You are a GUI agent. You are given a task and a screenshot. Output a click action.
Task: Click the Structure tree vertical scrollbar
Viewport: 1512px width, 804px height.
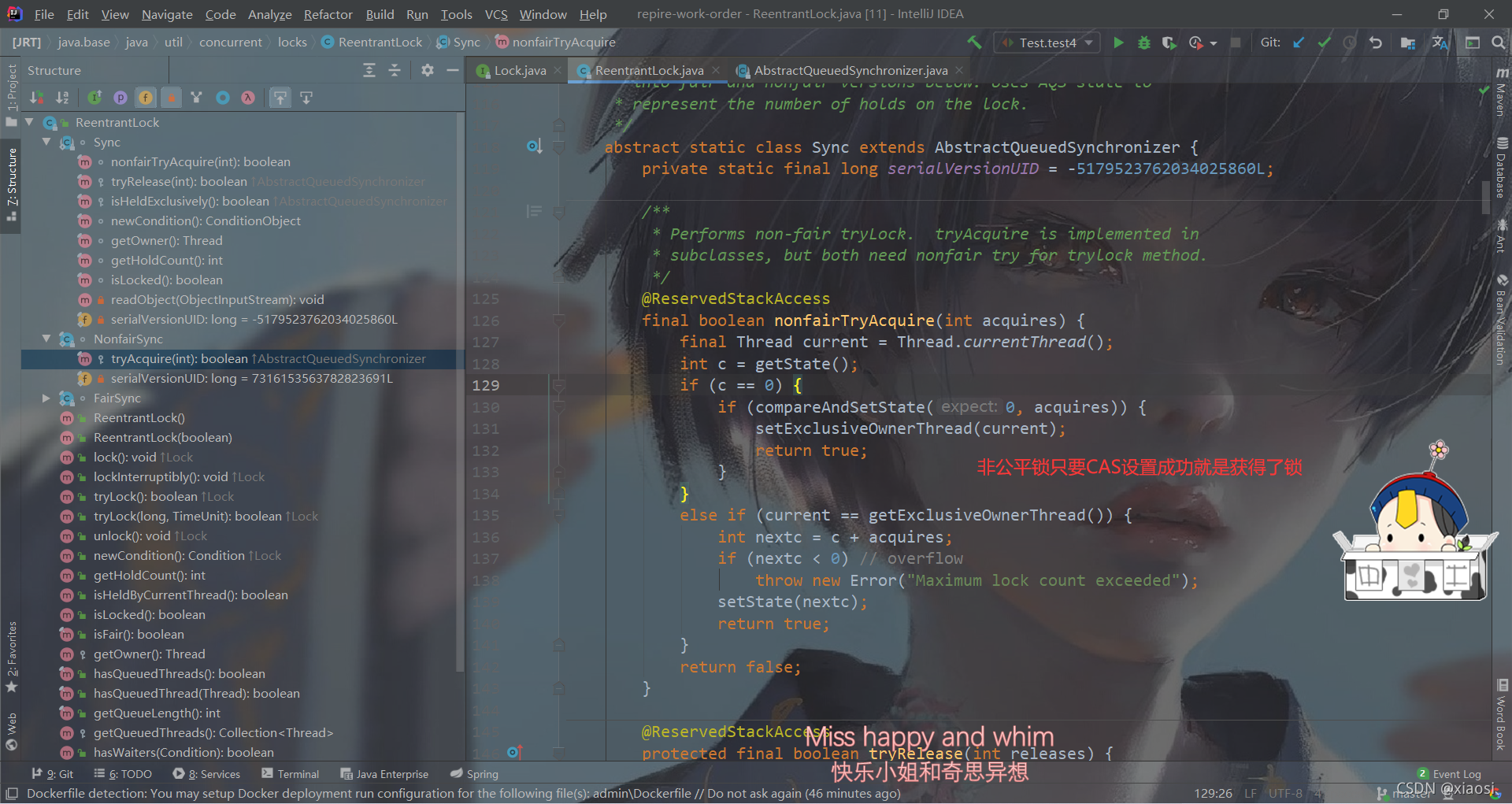[x=460, y=394]
